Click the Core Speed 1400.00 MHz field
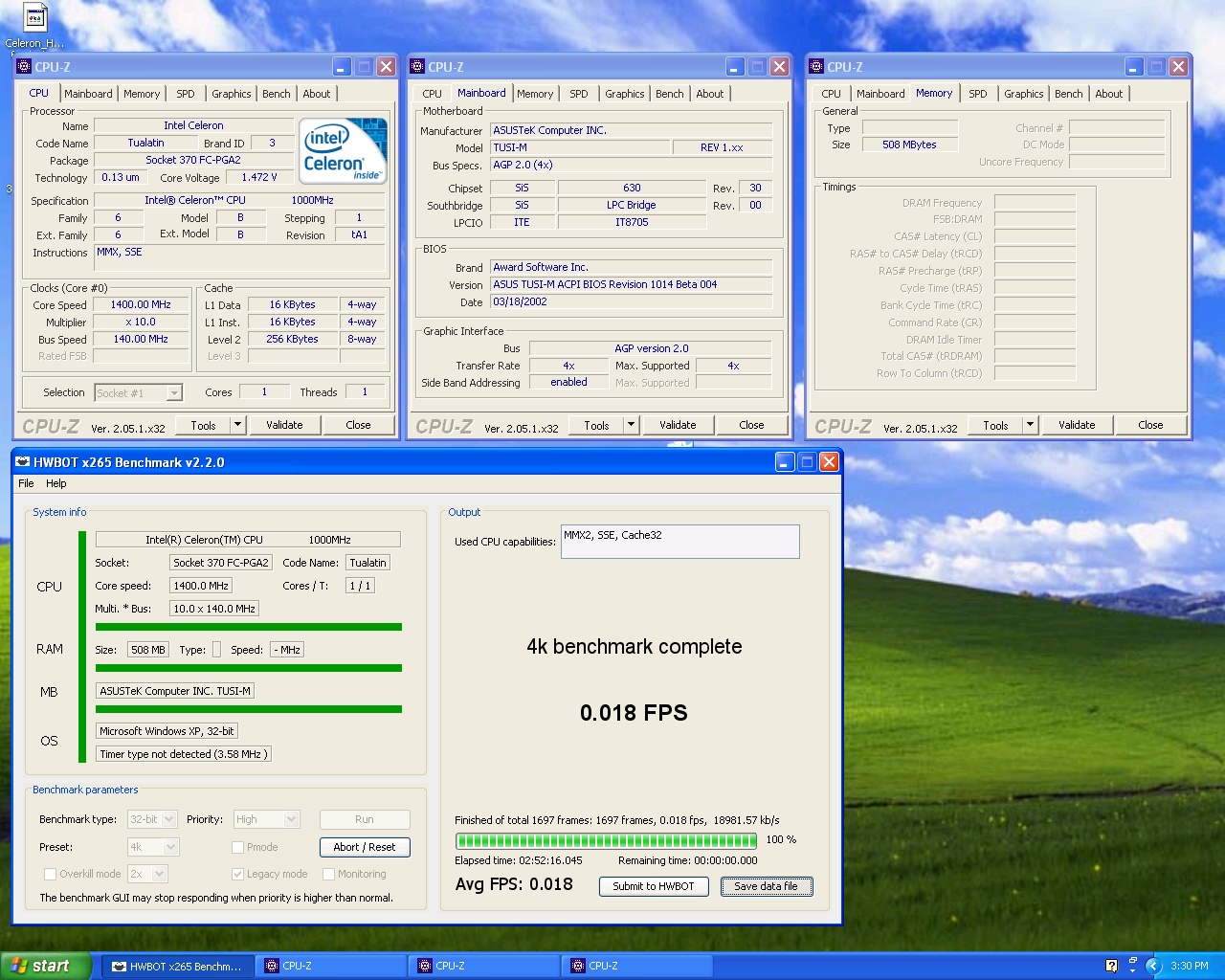The image size is (1225, 980). click(x=142, y=304)
